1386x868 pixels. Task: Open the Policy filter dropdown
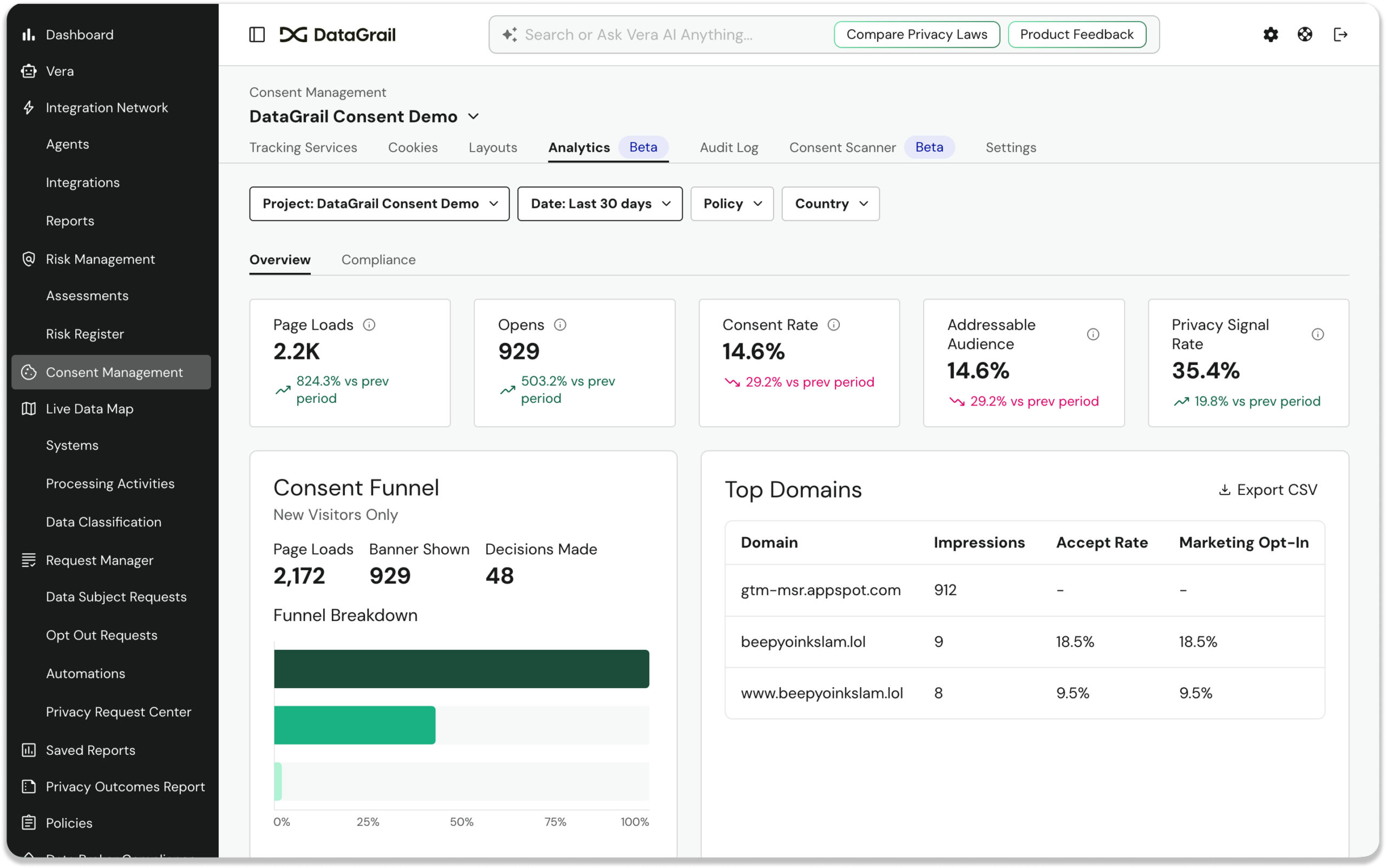pyautogui.click(x=732, y=204)
